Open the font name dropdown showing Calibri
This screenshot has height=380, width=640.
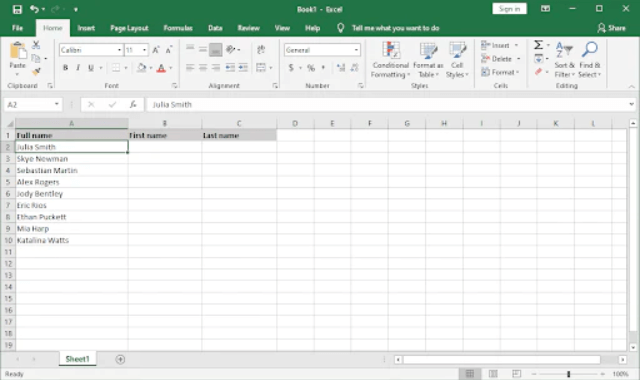tap(119, 50)
